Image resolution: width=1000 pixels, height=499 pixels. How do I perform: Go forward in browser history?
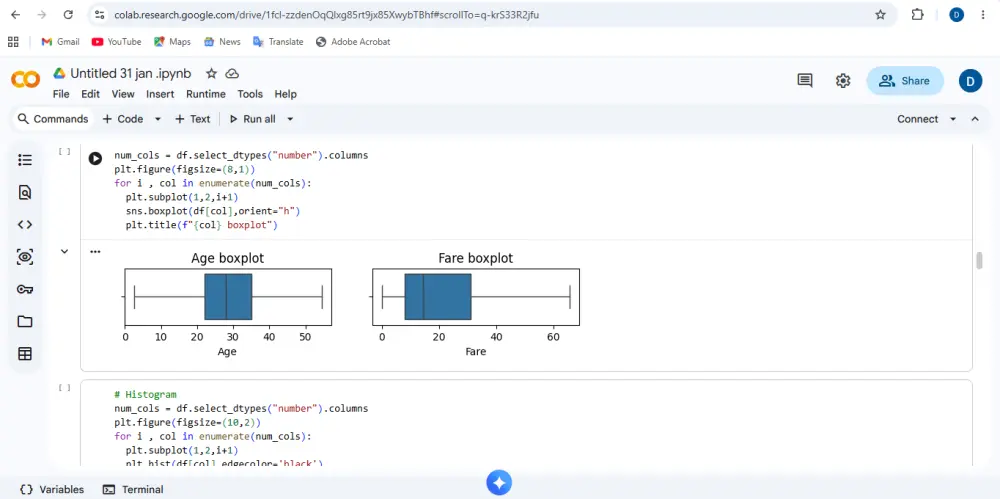tap(42, 15)
